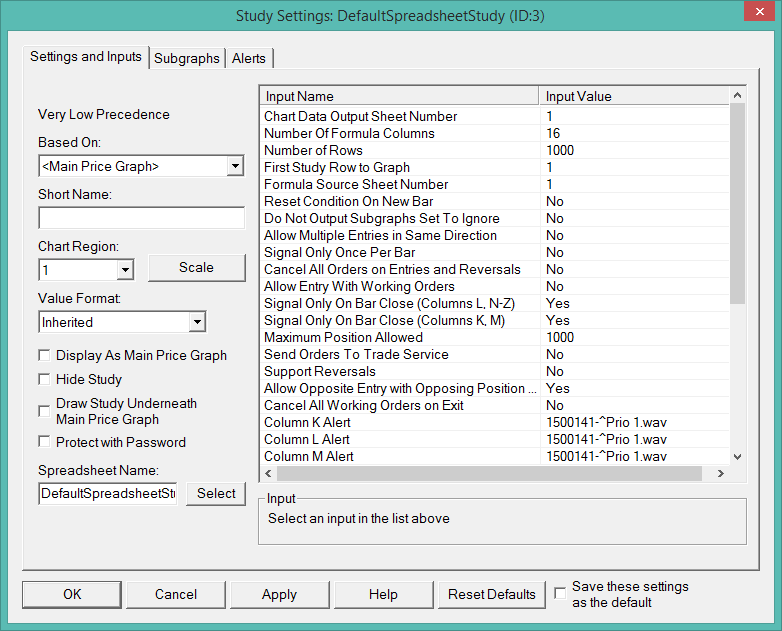
Task: Click inside the Short Name field
Action: coord(141,218)
